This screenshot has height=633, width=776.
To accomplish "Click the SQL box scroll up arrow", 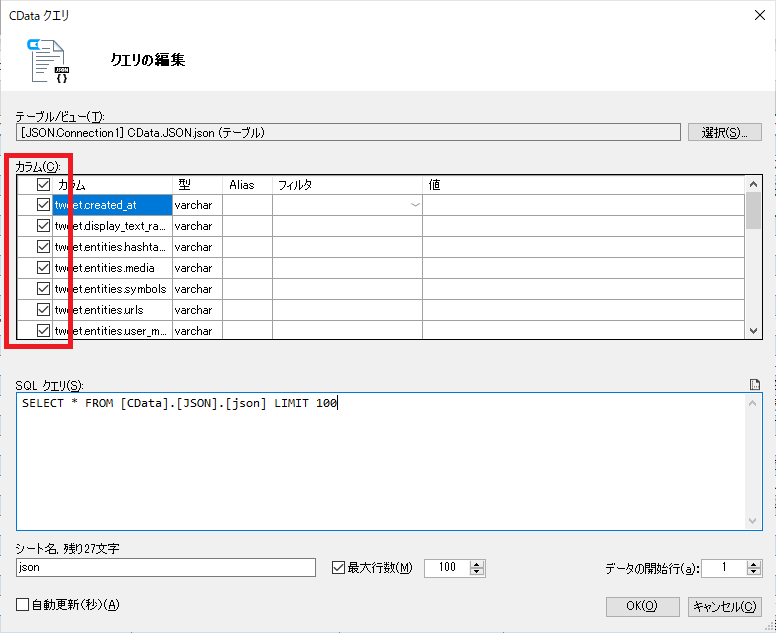I will [x=753, y=403].
